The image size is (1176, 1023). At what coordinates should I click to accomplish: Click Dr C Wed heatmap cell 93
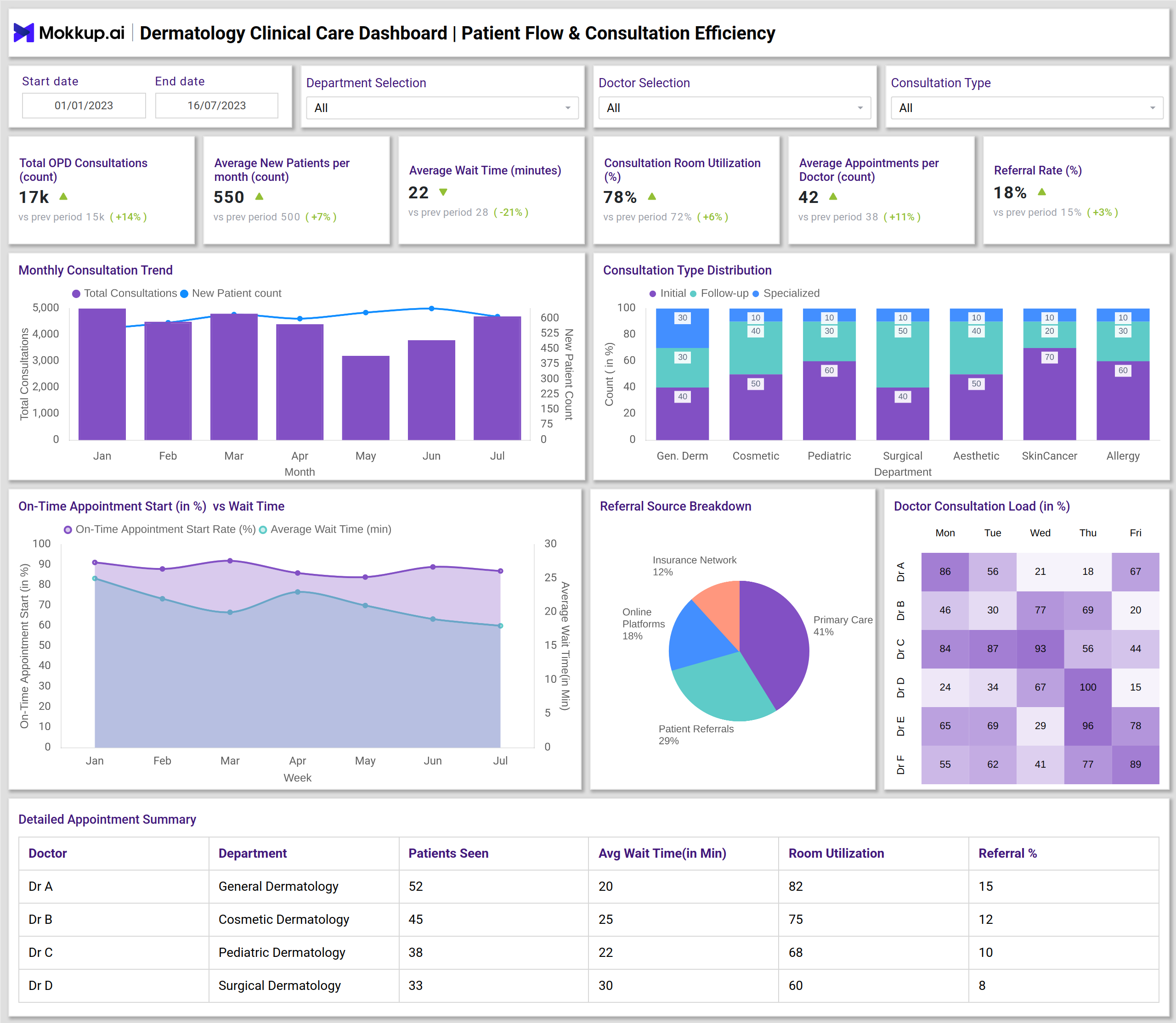pos(1040,648)
